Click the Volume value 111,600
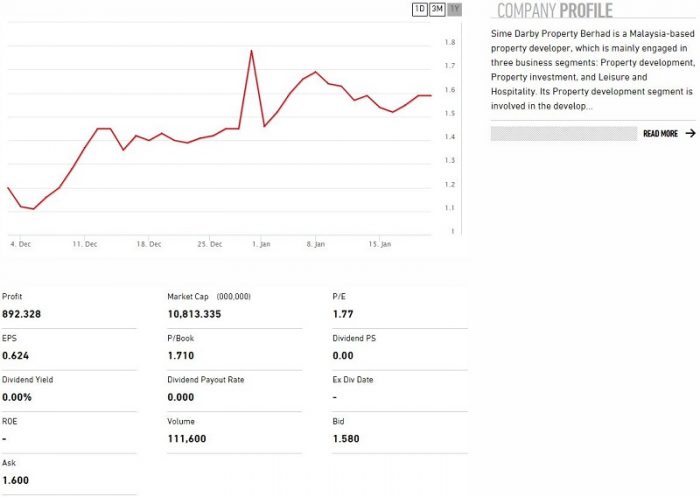 187,438
